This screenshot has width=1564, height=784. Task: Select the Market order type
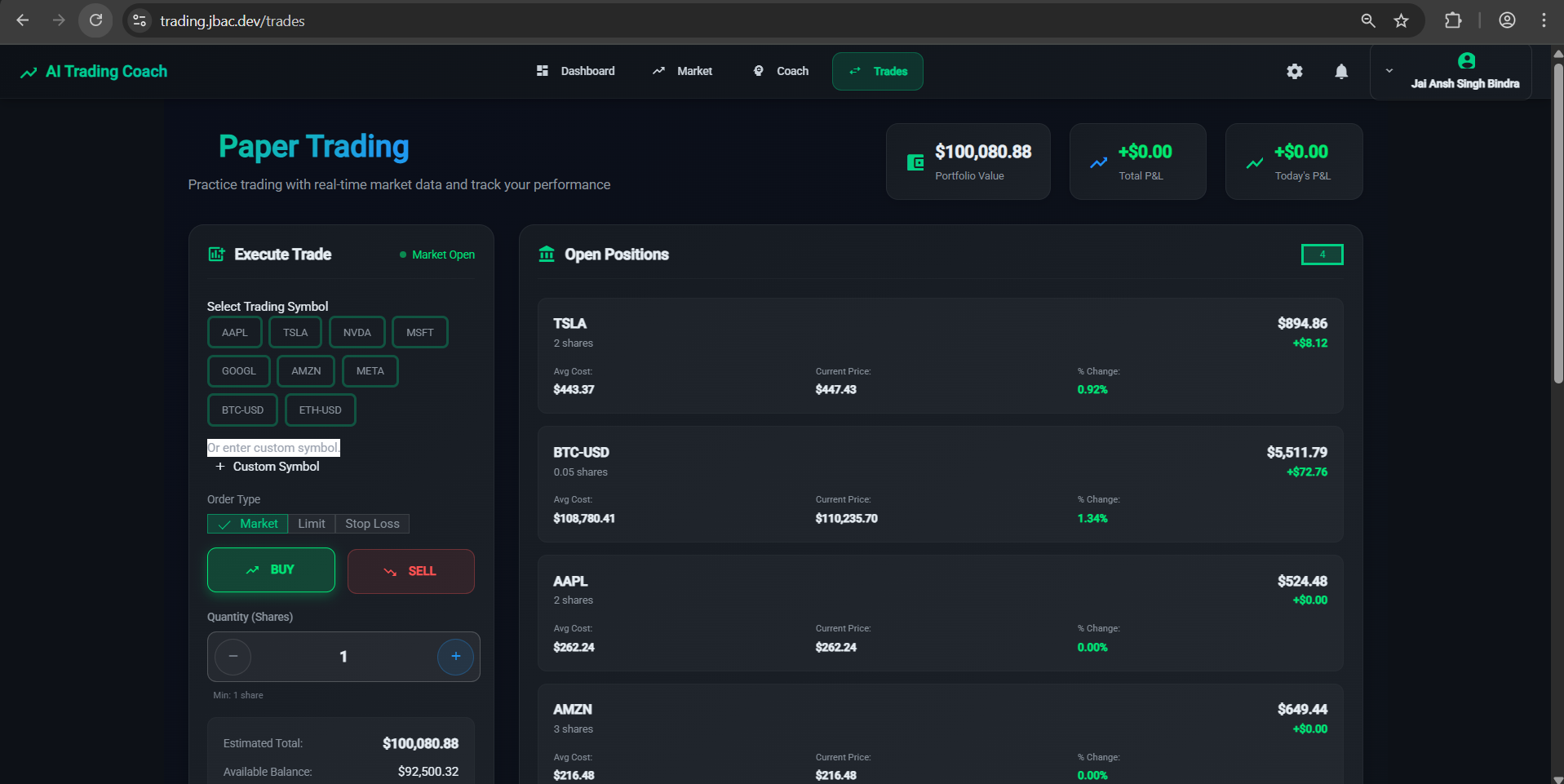[248, 524]
